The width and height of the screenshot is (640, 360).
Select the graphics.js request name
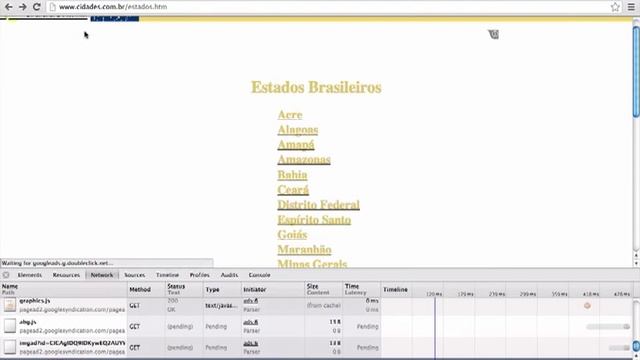pyautogui.click(x=35, y=301)
